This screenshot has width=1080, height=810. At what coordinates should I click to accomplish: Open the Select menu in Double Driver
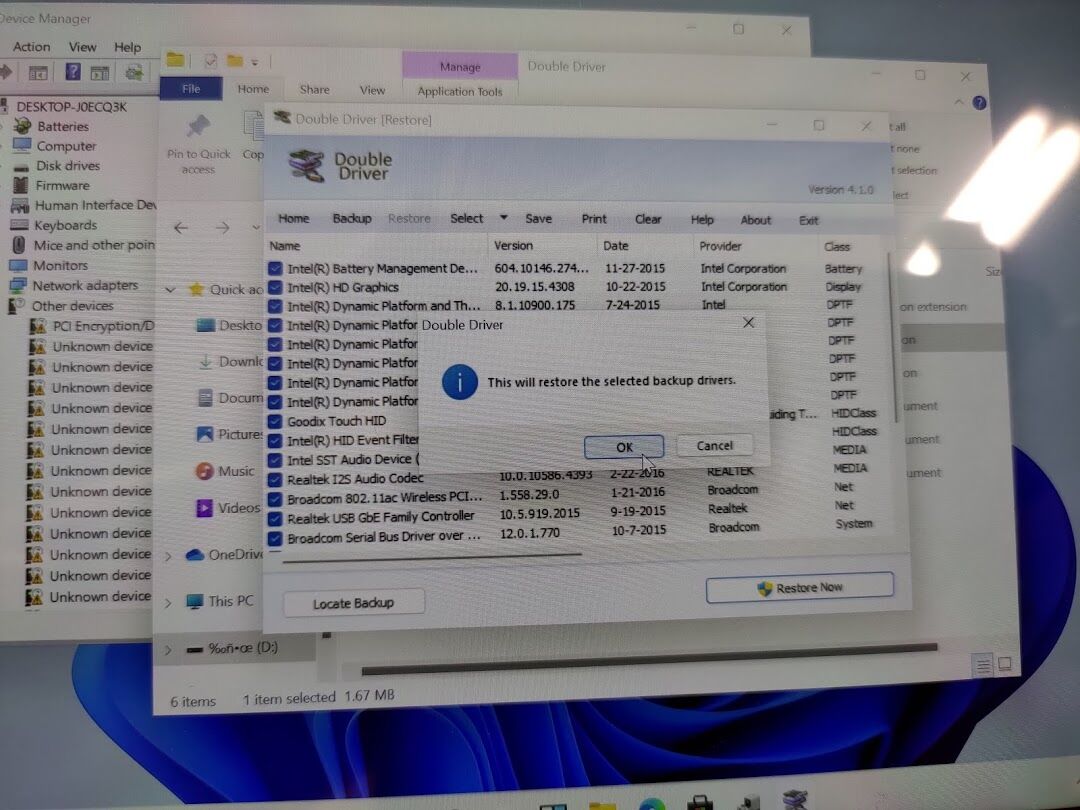(466, 218)
